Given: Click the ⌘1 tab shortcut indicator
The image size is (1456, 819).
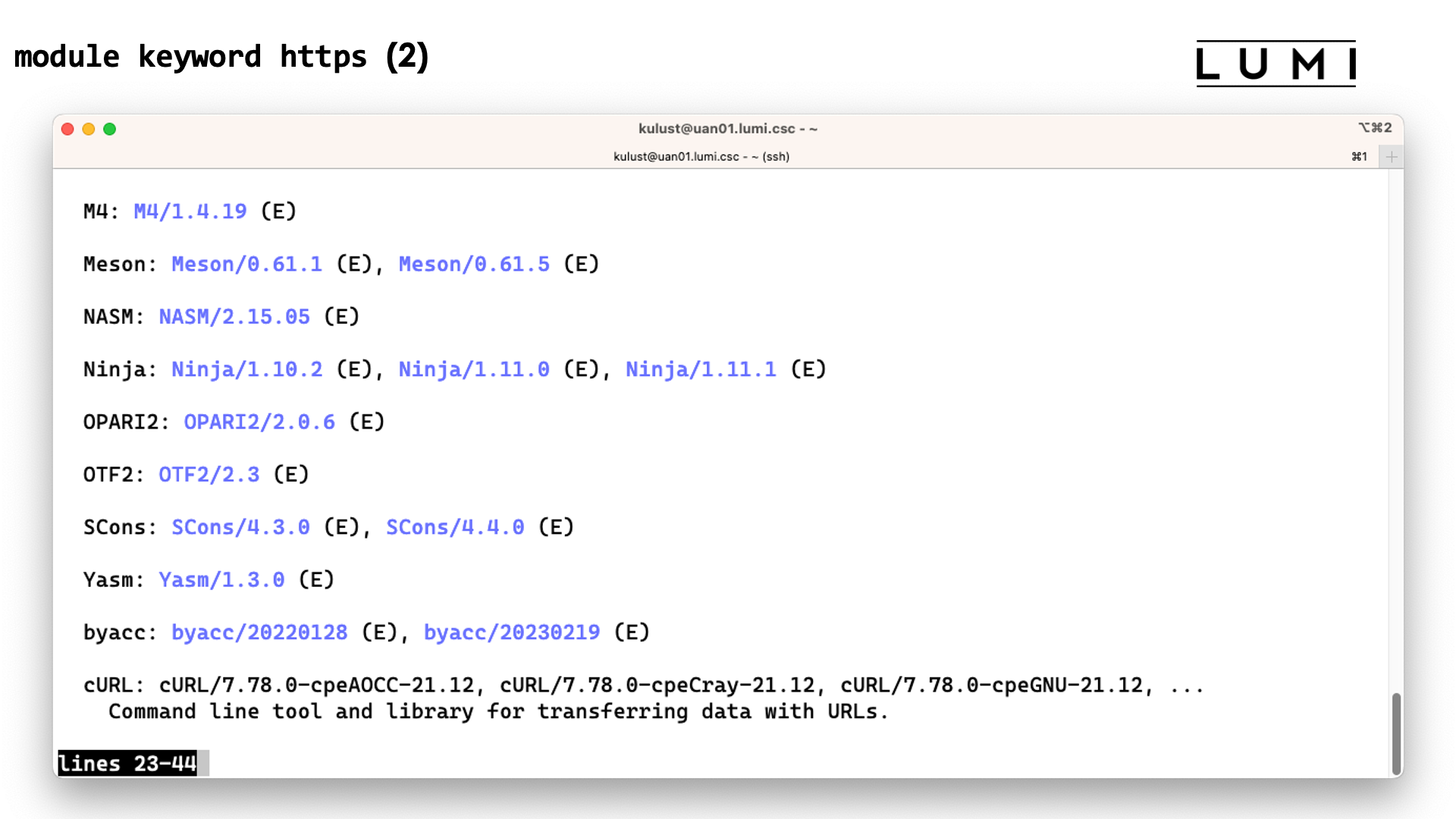Looking at the screenshot, I should (x=1360, y=157).
